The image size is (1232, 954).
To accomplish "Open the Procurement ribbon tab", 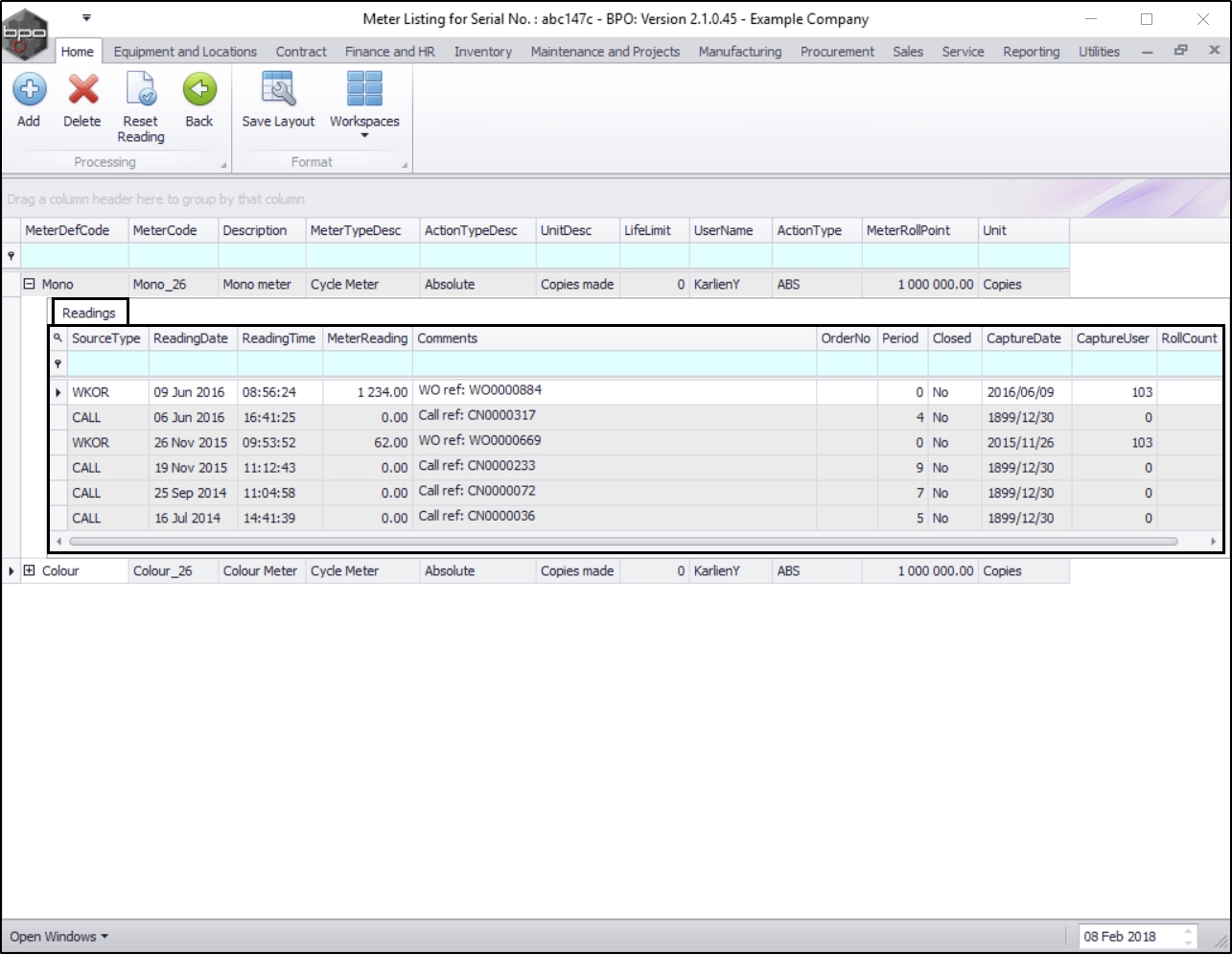I will (x=837, y=52).
